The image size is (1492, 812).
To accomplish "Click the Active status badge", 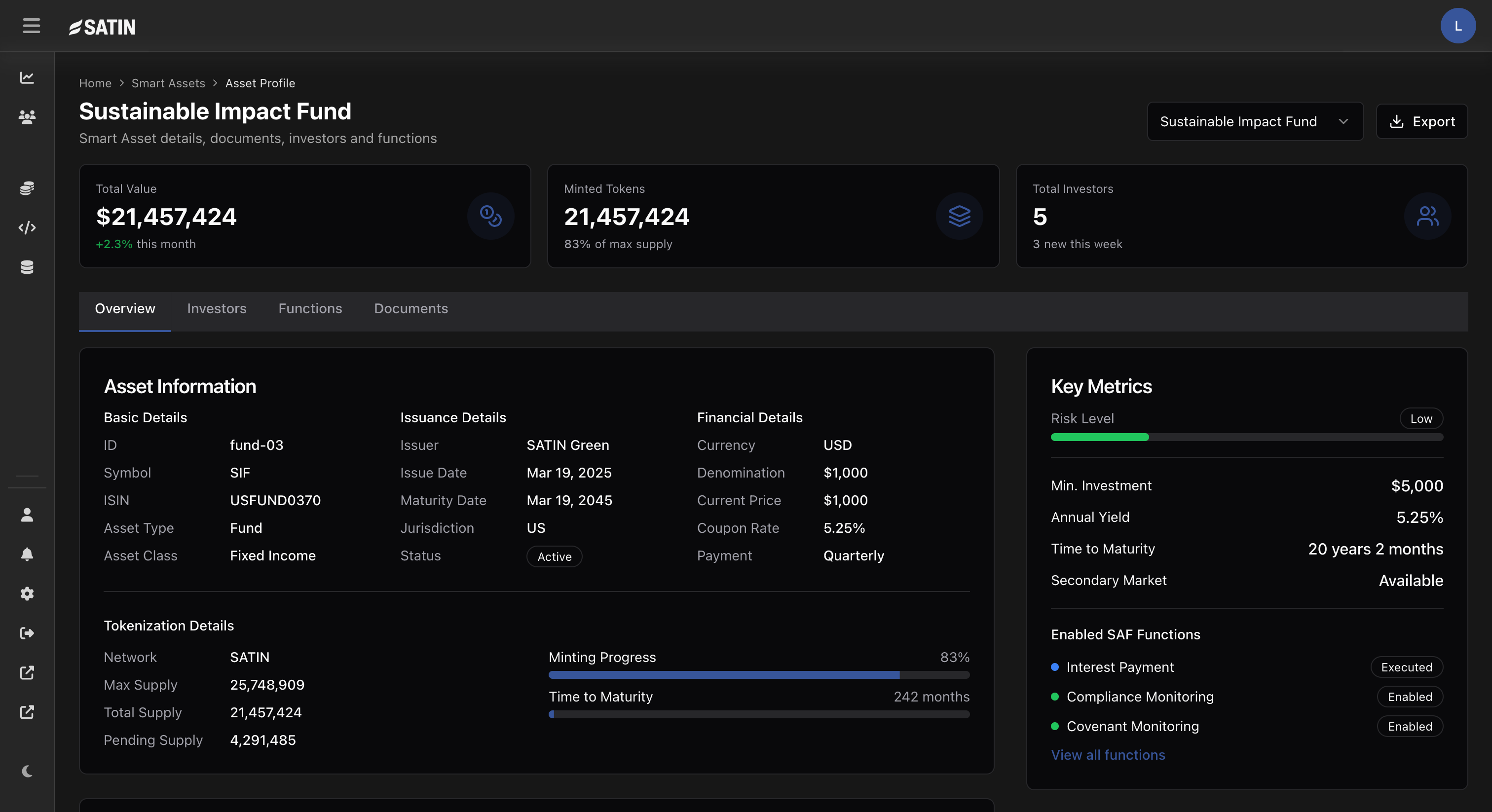I will click(554, 556).
